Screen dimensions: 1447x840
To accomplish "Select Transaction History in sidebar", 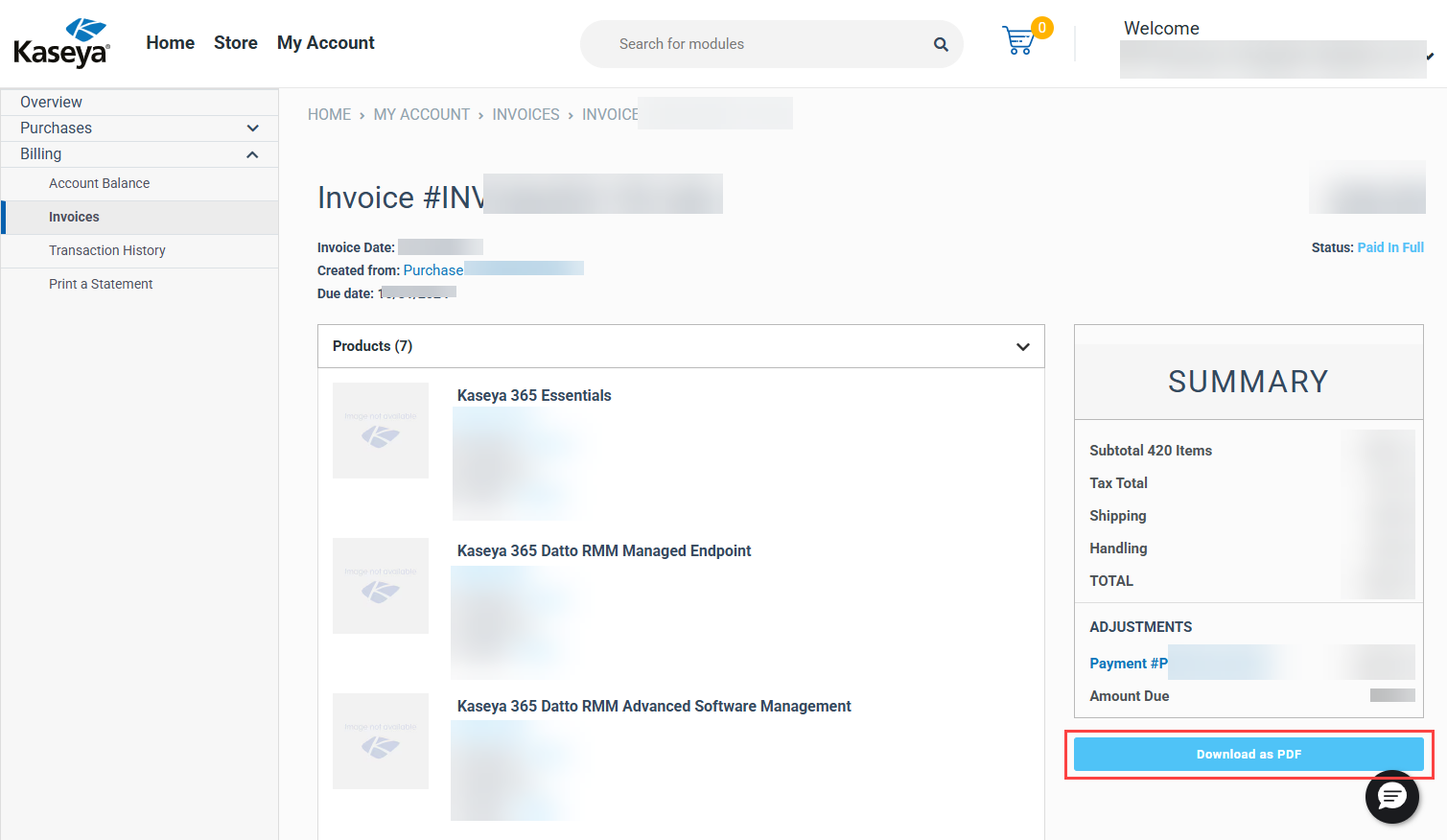I will pos(107,250).
